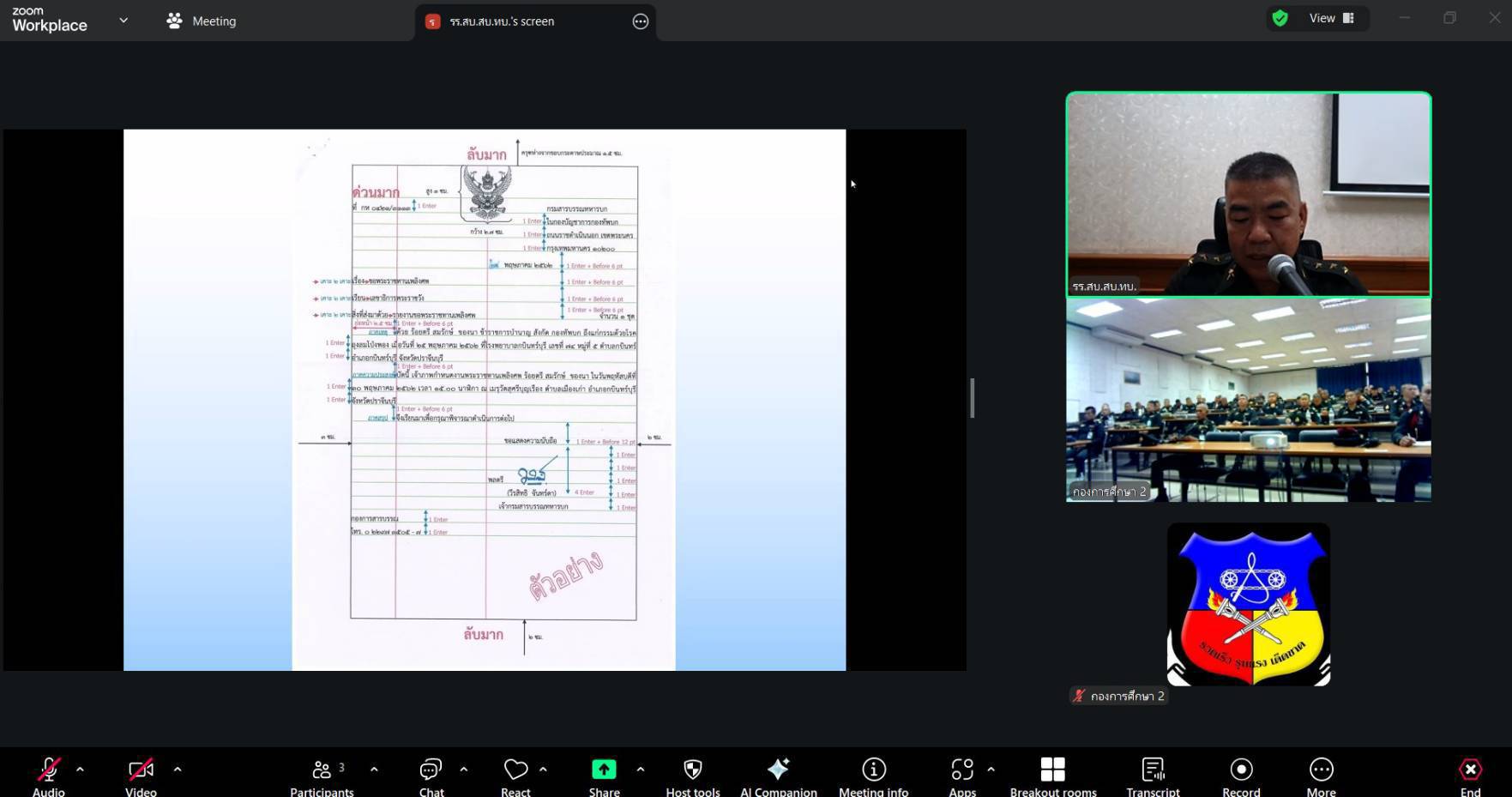Open Meeting info
The height and width of the screenshot is (797, 1512).
(x=873, y=770)
